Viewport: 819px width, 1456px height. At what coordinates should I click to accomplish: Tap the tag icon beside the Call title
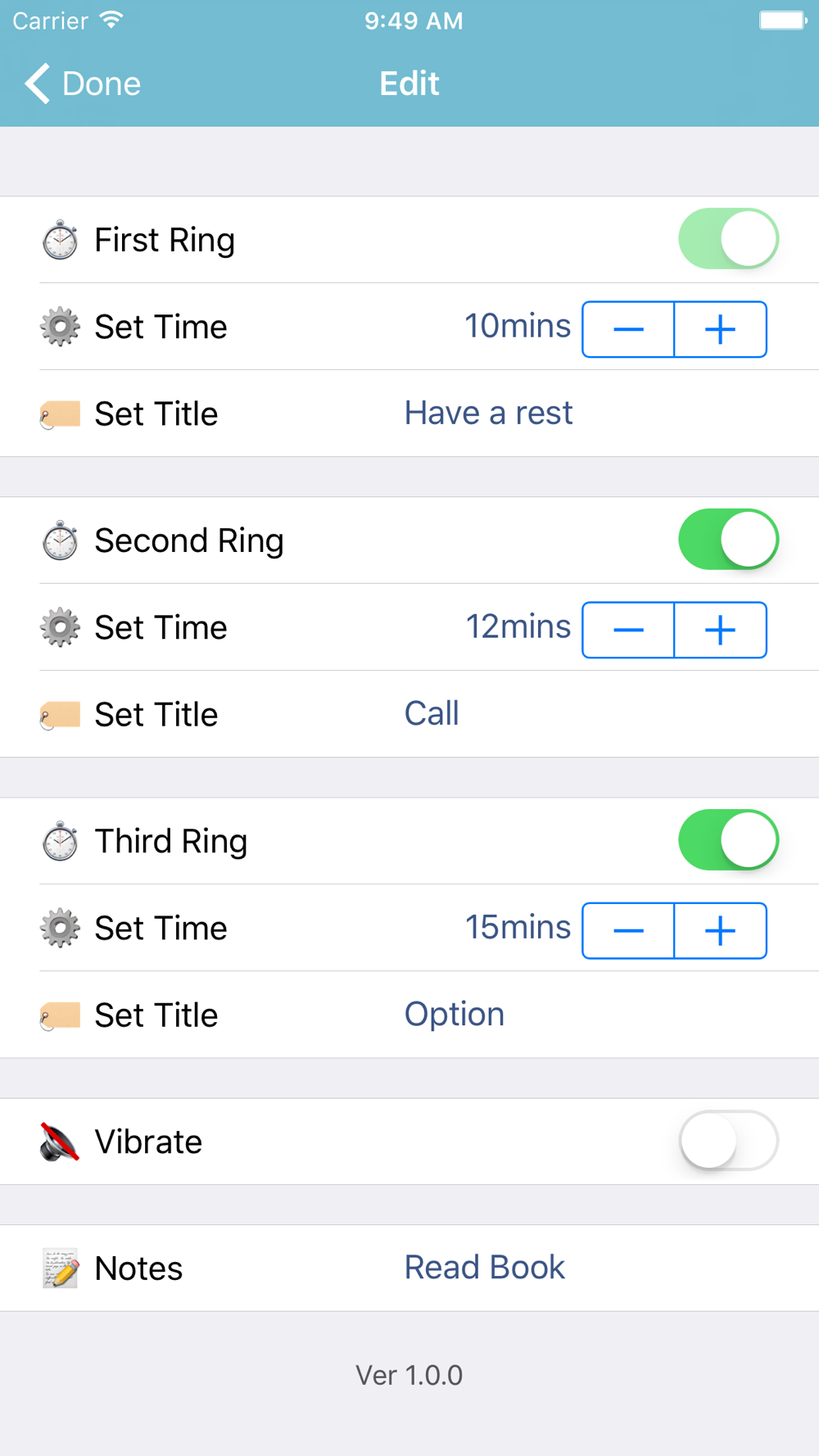60,715
